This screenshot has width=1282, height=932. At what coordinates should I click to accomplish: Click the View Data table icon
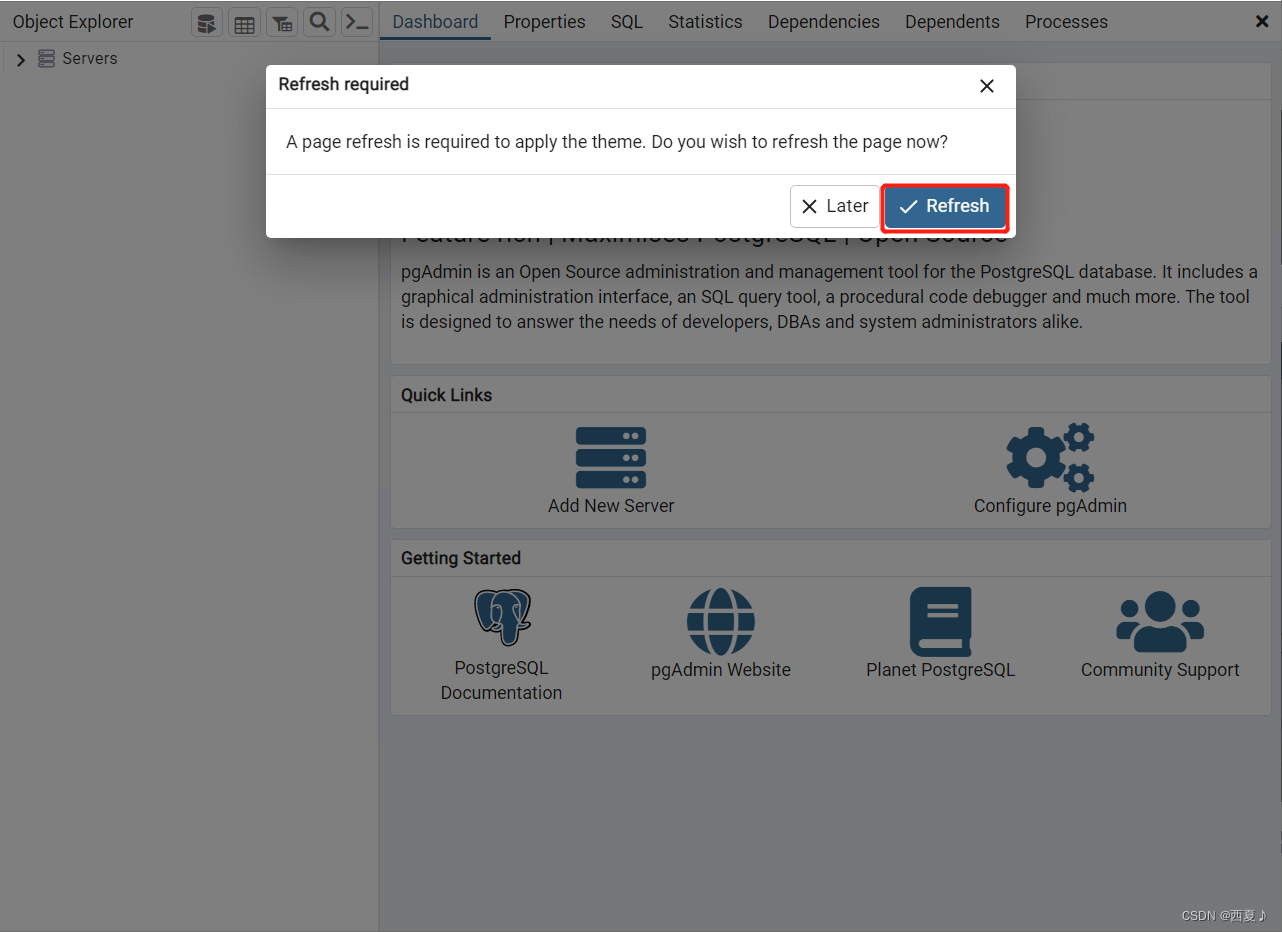pyautogui.click(x=244, y=22)
